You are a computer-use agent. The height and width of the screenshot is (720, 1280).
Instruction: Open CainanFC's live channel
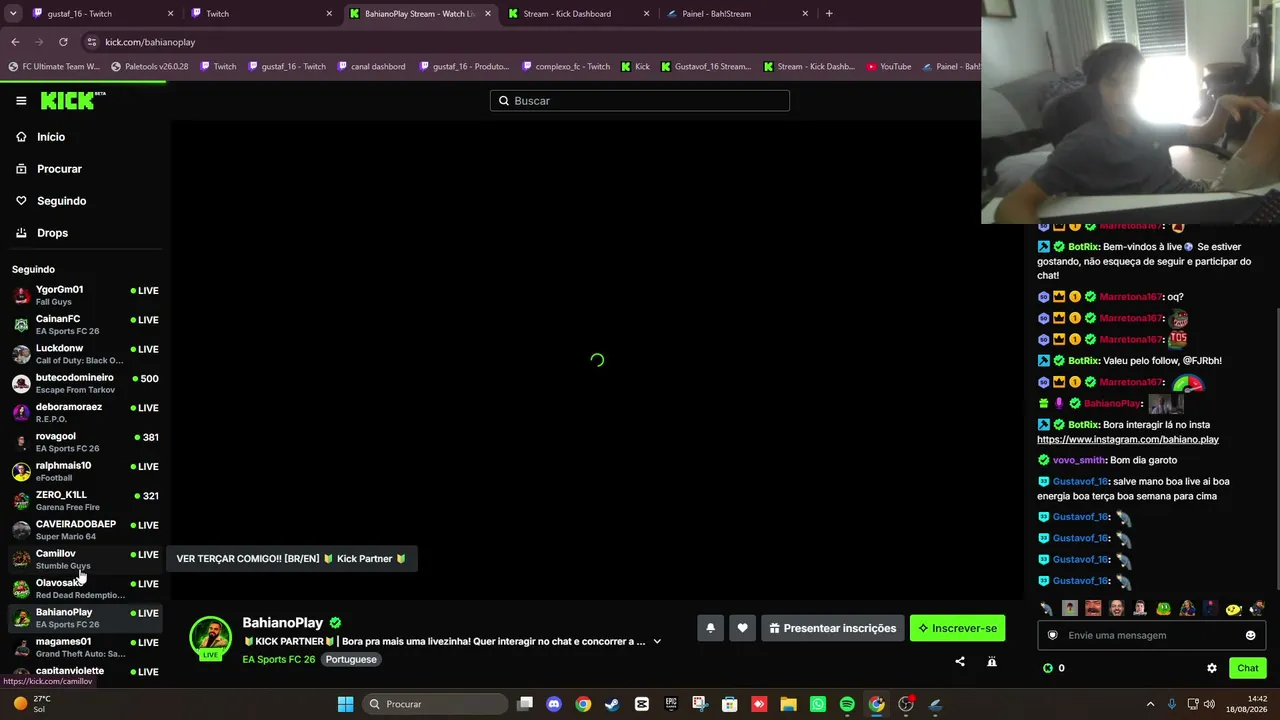tap(85, 324)
